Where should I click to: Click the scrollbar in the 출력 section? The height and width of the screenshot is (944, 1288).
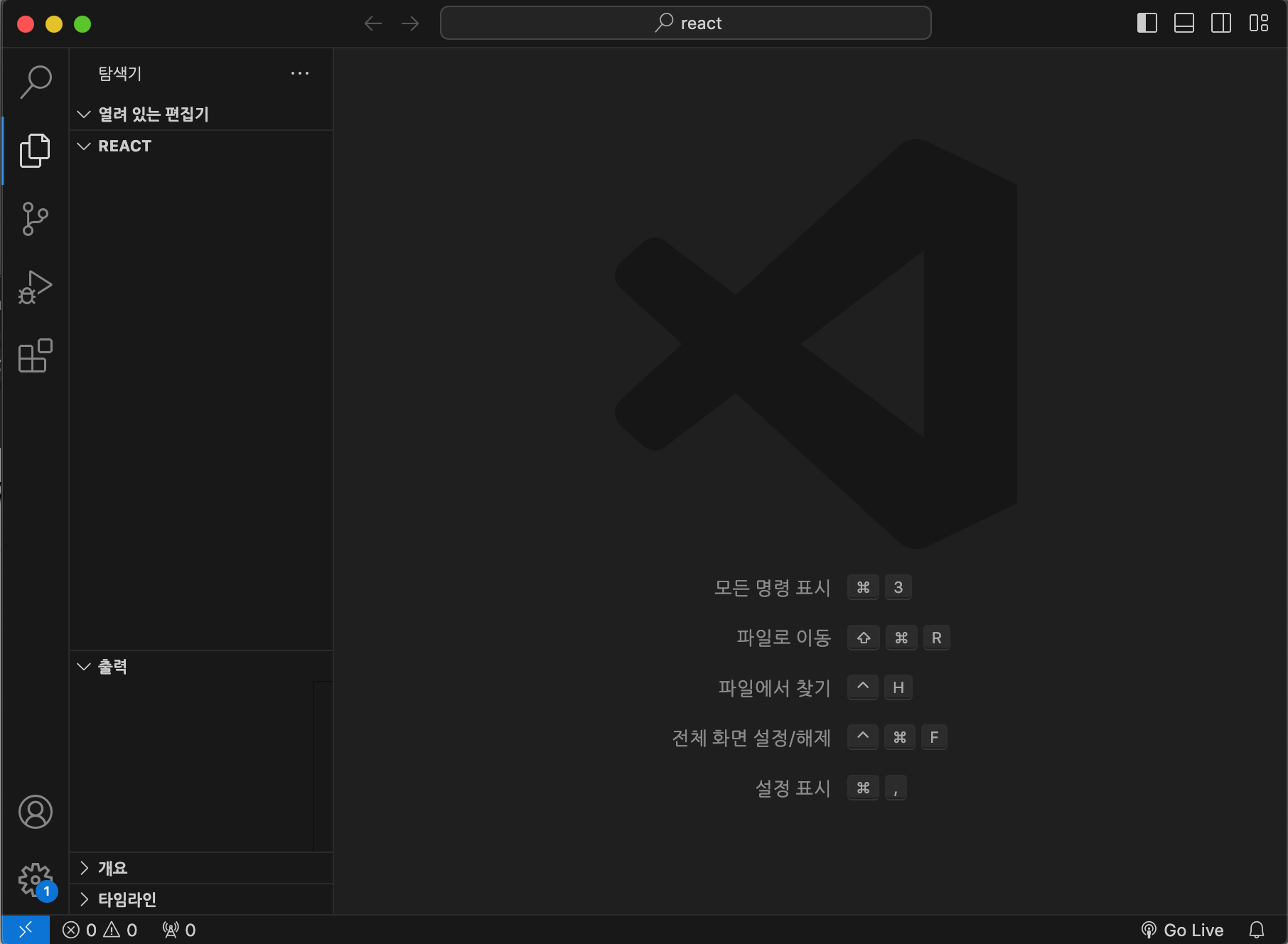323,766
